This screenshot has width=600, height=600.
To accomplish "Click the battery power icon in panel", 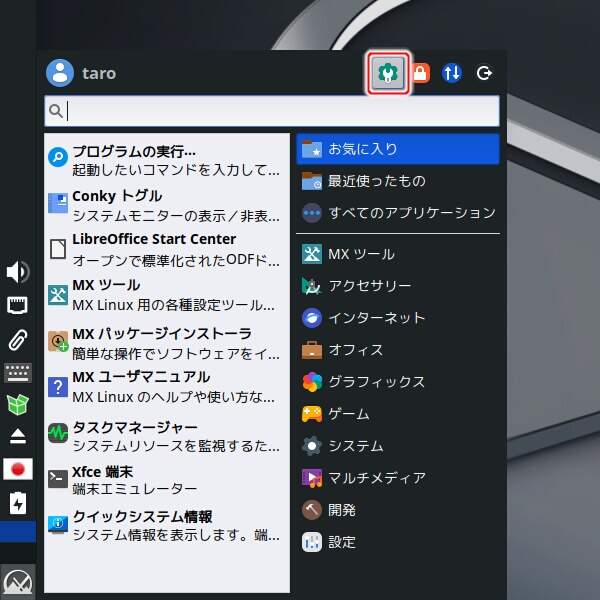I will [18, 503].
